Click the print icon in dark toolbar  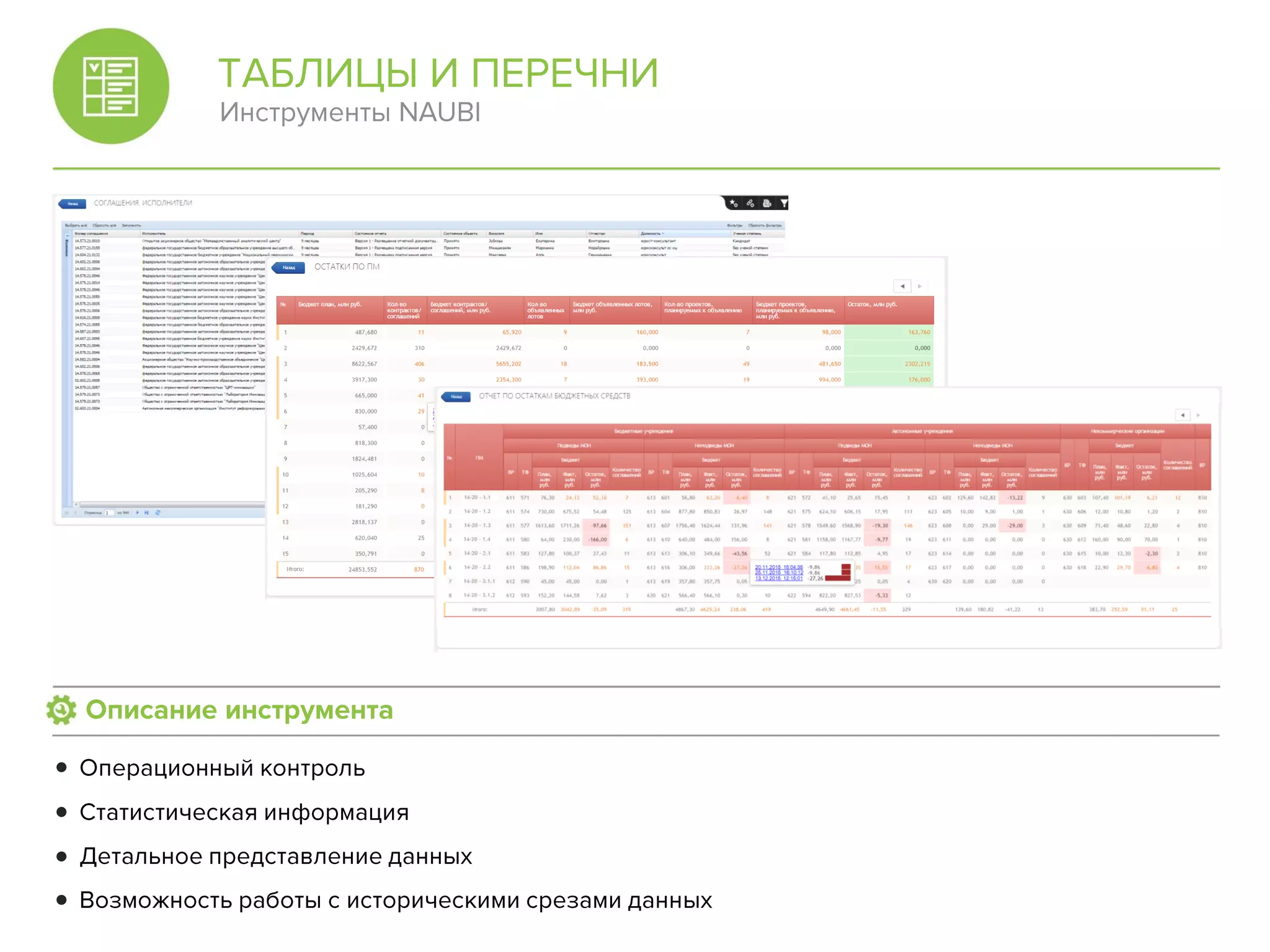[767, 203]
